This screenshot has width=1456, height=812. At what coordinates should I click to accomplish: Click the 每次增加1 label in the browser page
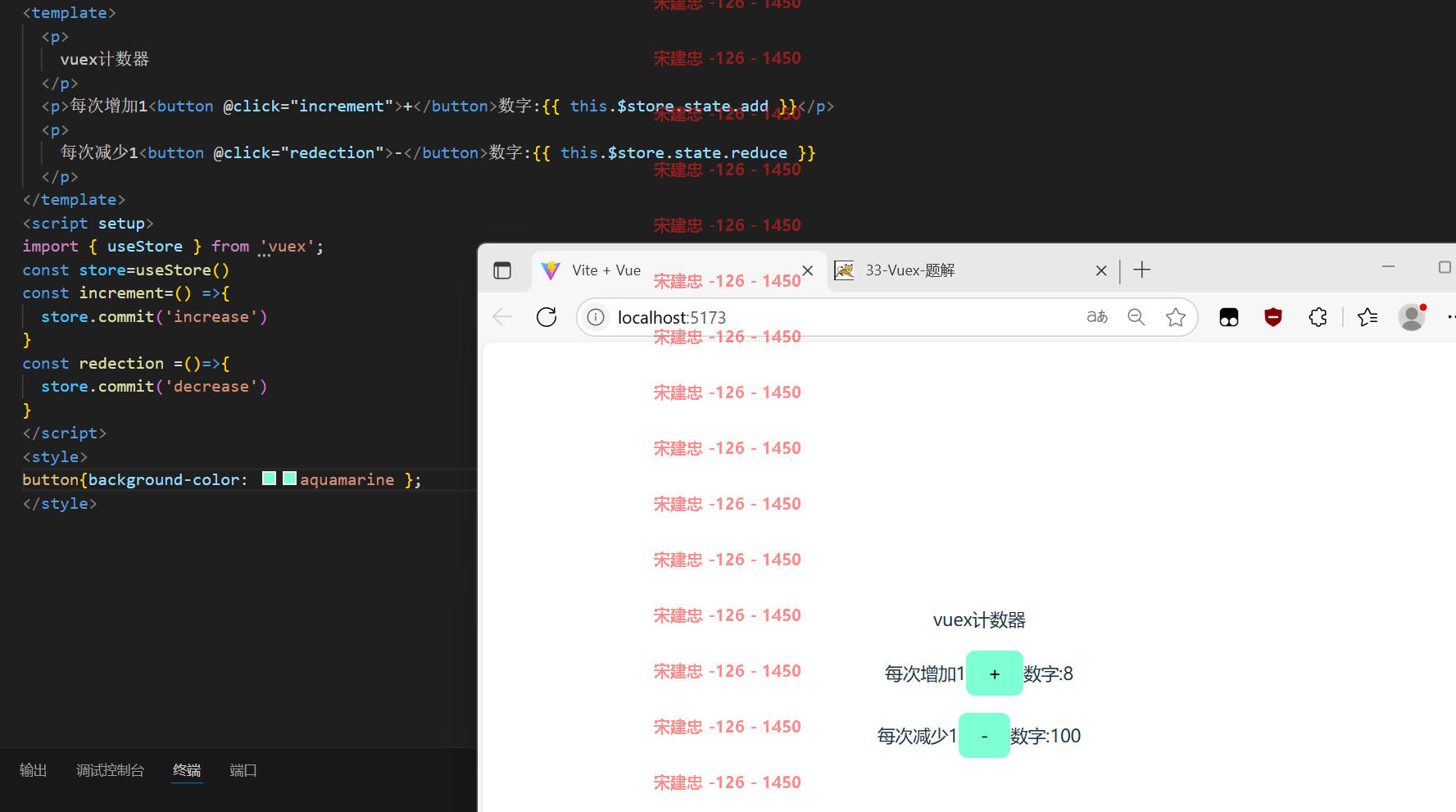[925, 674]
